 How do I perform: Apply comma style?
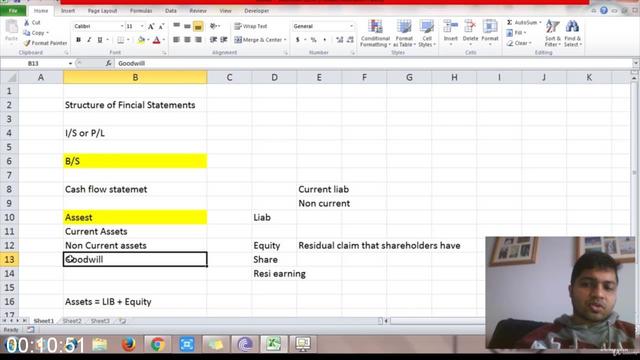[324, 40]
